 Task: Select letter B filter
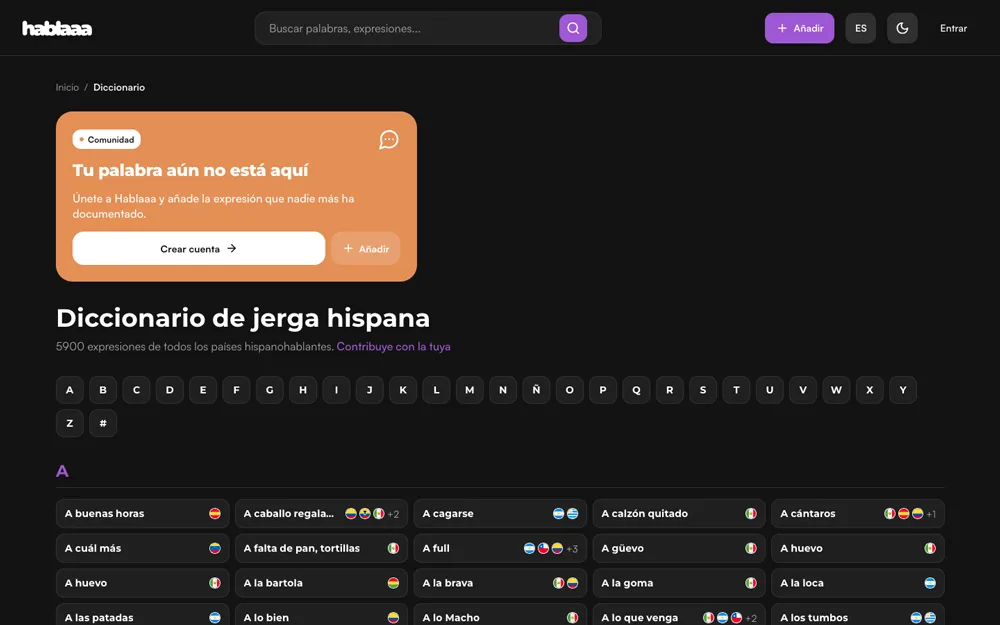pyautogui.click(x=103, y=390)
